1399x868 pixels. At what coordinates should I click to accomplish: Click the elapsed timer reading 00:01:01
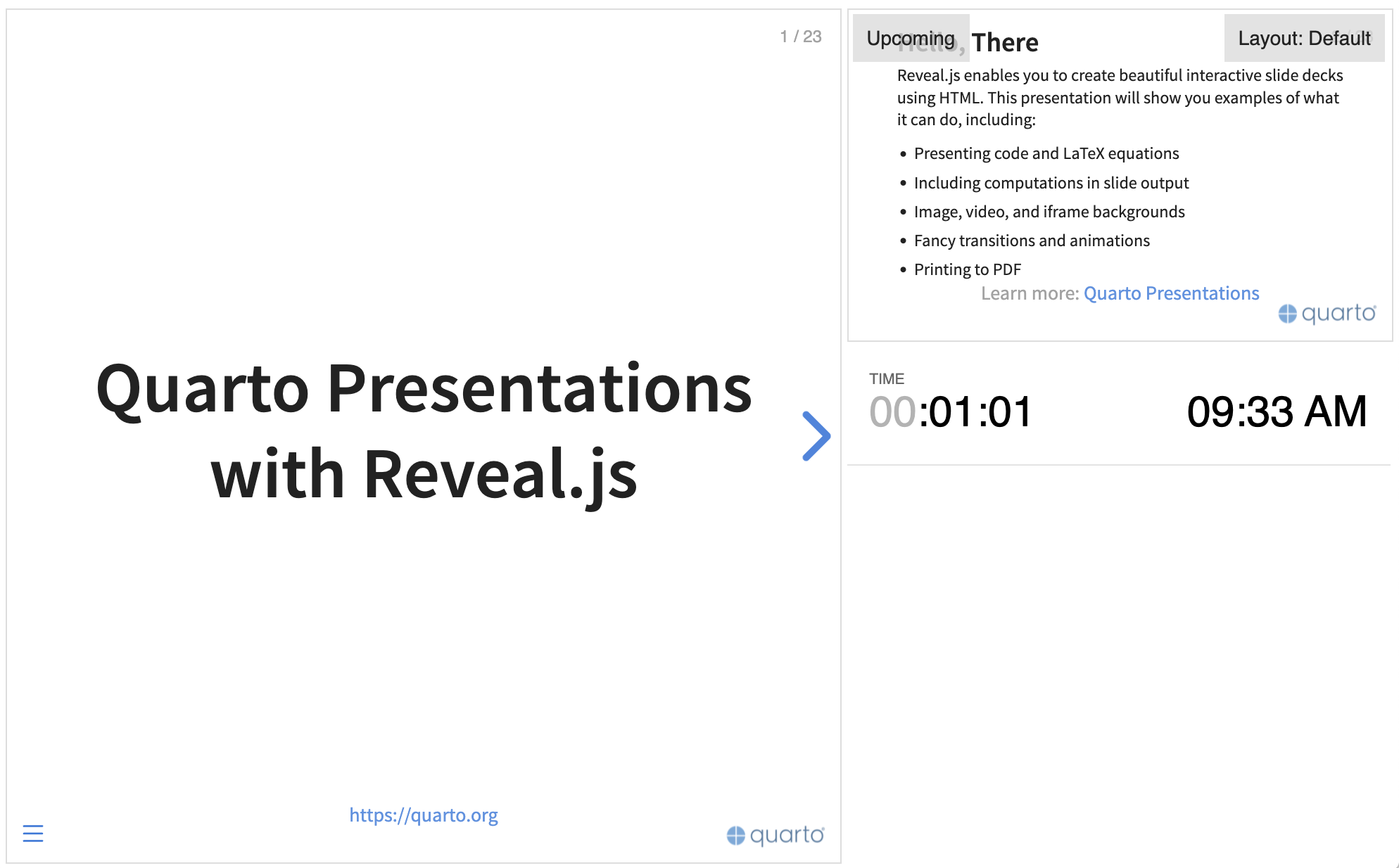[x=950, y=412]
